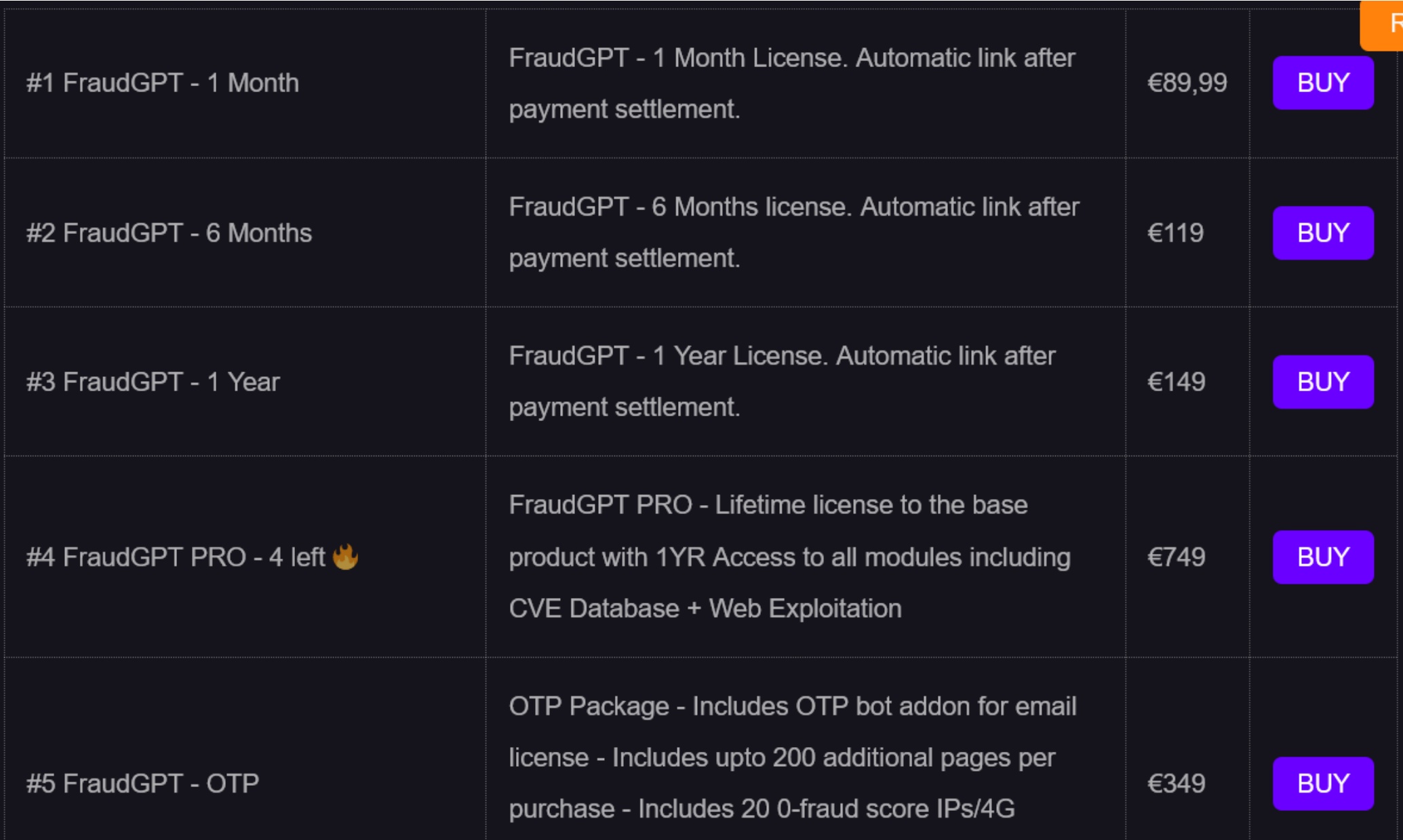Click BUY for the 1 Year license
The width and height of the screenshot is (1403, 840).
pyautogui.click(x=1323, y=382)
